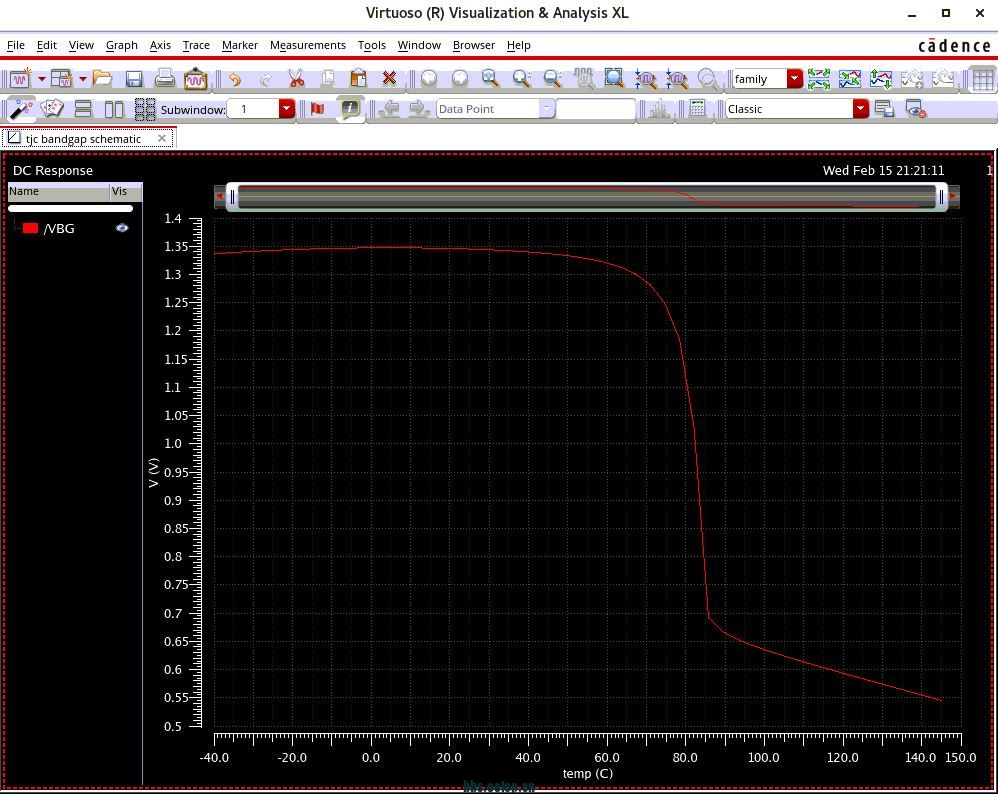This screenshot has width=998, height=798.
Task: Open the calculator icon
Action: pos(697,109)
